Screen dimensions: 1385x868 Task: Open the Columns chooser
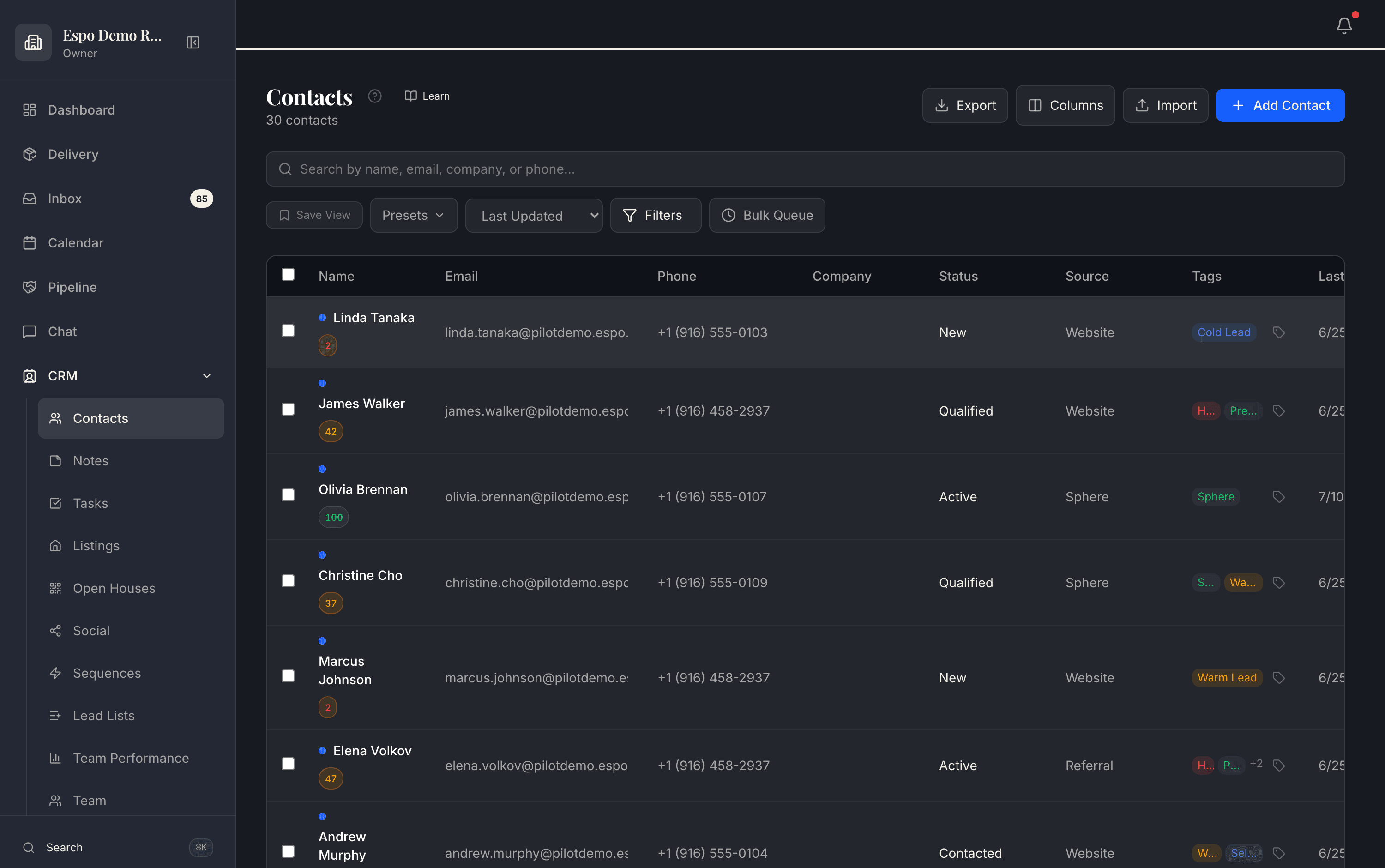[1066, 106]
